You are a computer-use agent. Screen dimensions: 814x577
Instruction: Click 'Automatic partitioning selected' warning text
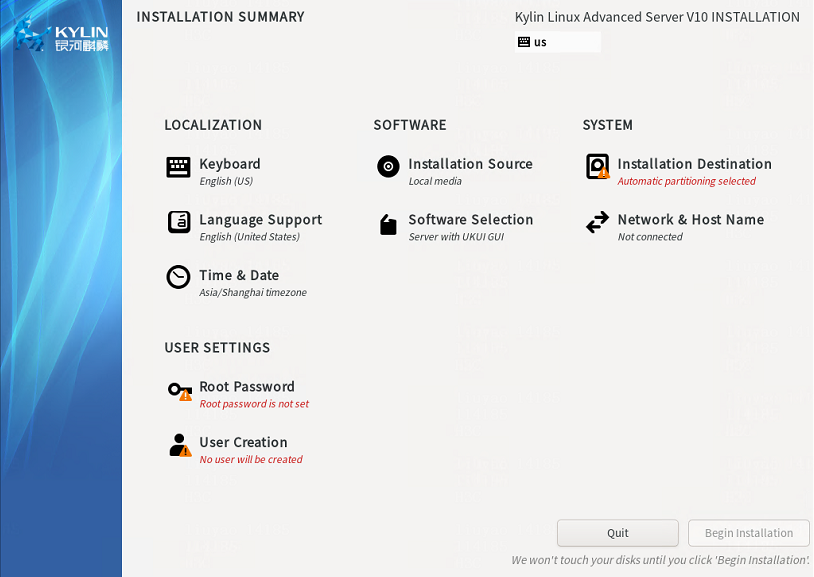click(x=687, y=181)
